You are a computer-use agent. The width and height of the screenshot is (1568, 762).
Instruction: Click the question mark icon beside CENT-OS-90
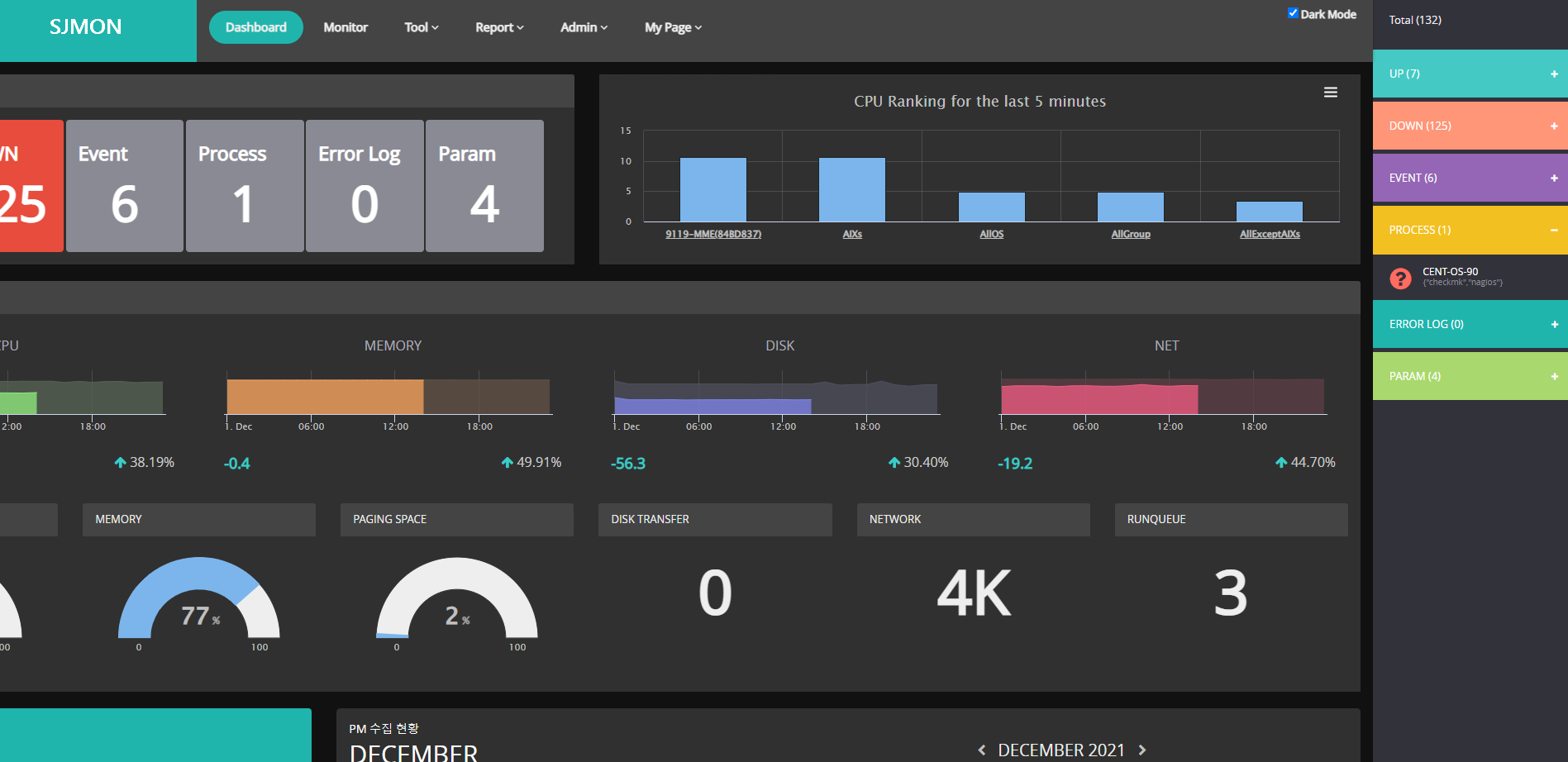pyautogui.click(x=1400, y=279)
